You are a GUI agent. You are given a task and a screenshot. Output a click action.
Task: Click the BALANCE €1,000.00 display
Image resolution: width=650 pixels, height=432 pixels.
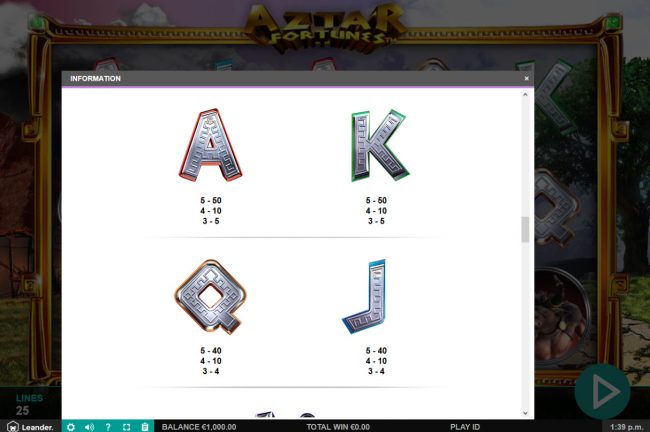click(199, 427)
